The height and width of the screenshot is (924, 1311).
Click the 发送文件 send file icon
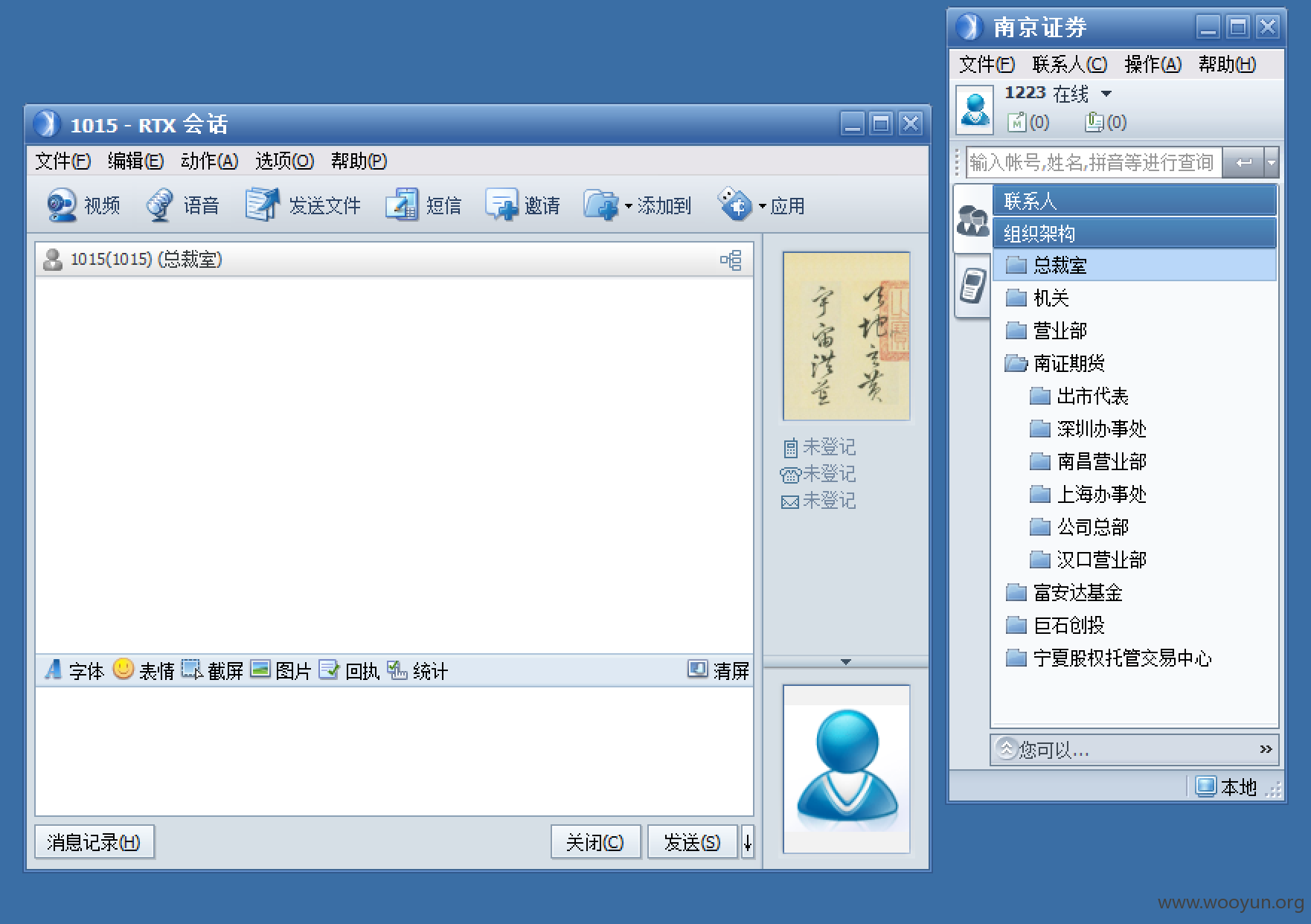pyautogui.click(x=262, y=205)
